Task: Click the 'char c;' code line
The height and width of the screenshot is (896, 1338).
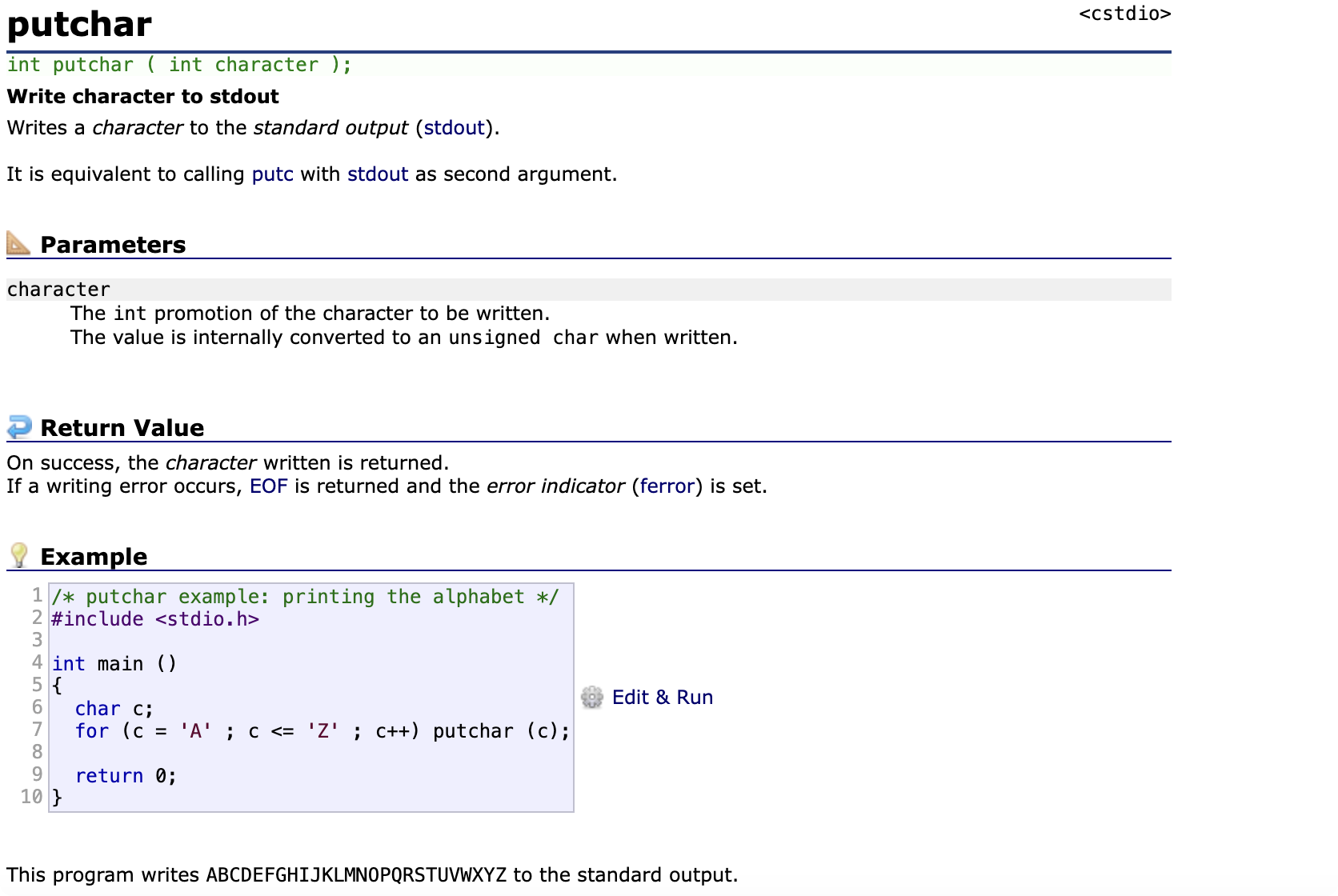Action: pos(114,709)
